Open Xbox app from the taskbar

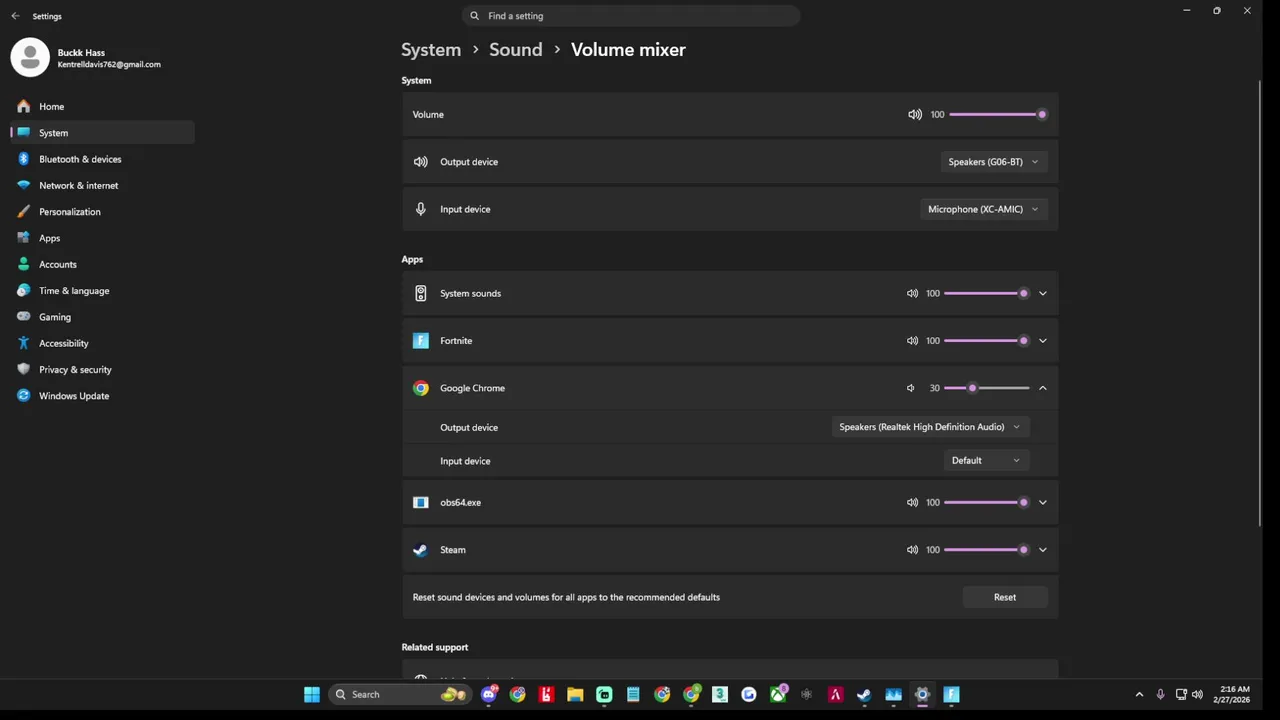[778, 694]
